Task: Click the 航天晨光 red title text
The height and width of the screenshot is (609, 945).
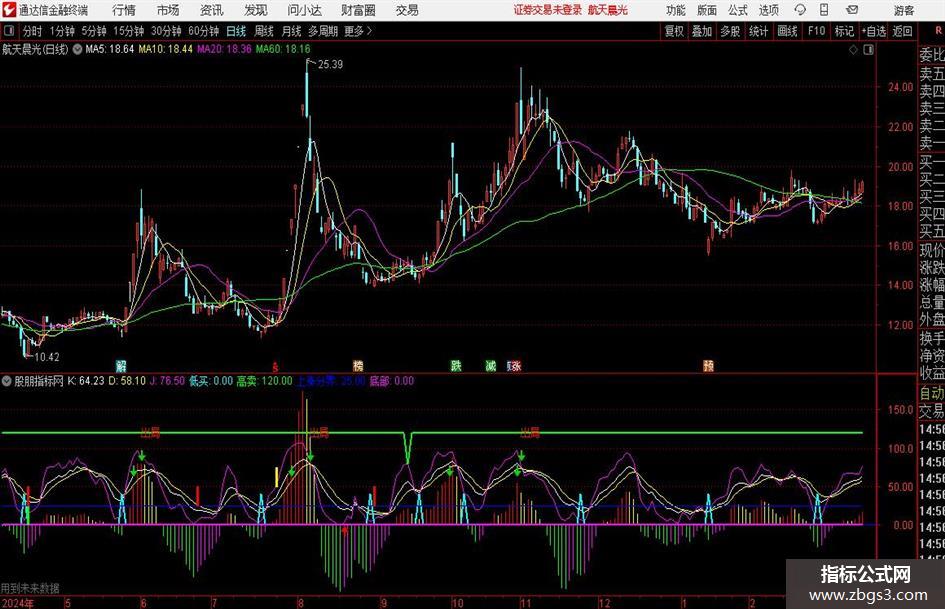Action: coord(608,10)
